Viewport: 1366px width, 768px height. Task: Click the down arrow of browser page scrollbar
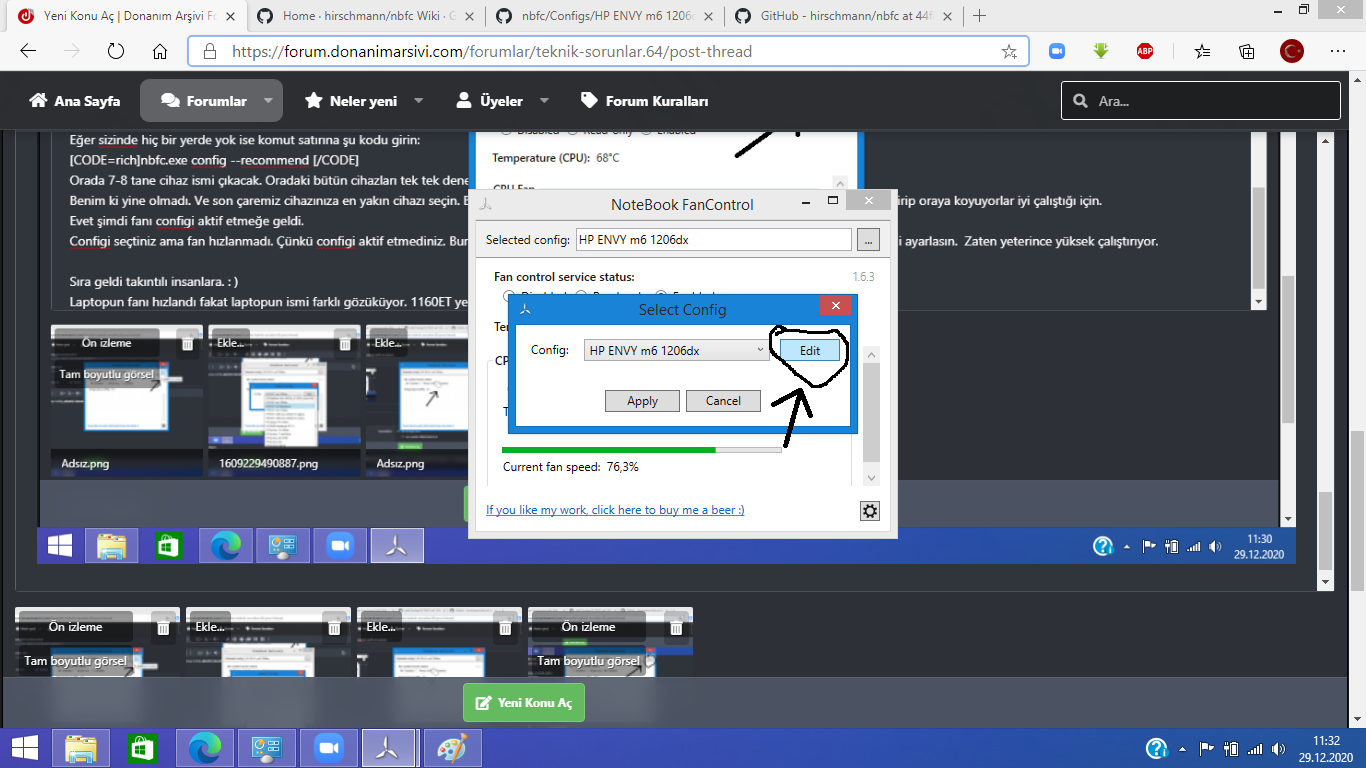[x=1357, y=718]
